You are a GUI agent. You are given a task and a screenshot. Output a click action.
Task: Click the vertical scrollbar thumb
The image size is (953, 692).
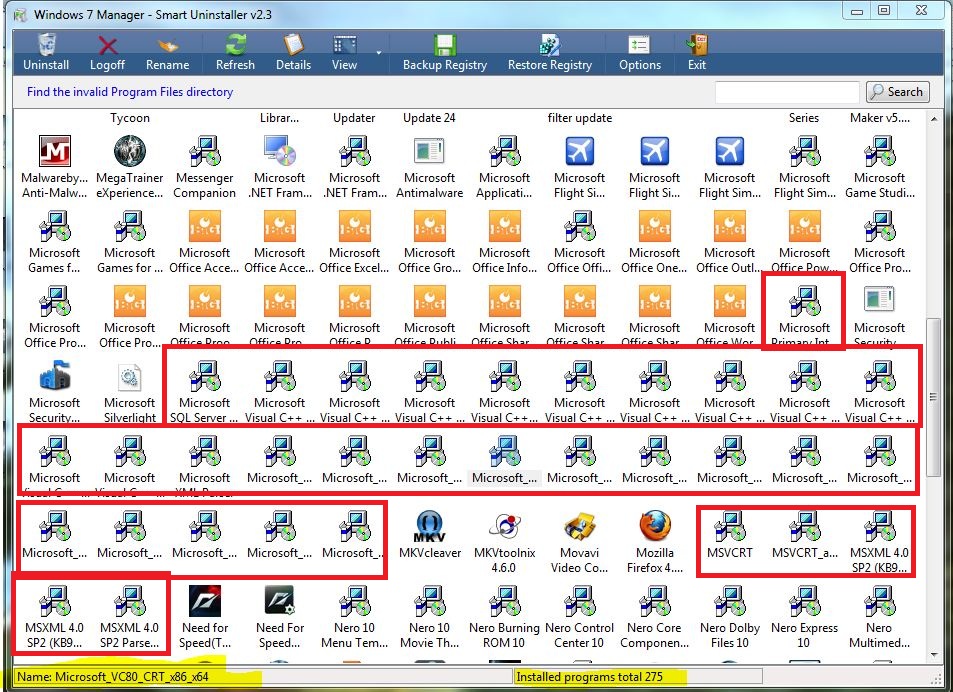coord(934,397)
